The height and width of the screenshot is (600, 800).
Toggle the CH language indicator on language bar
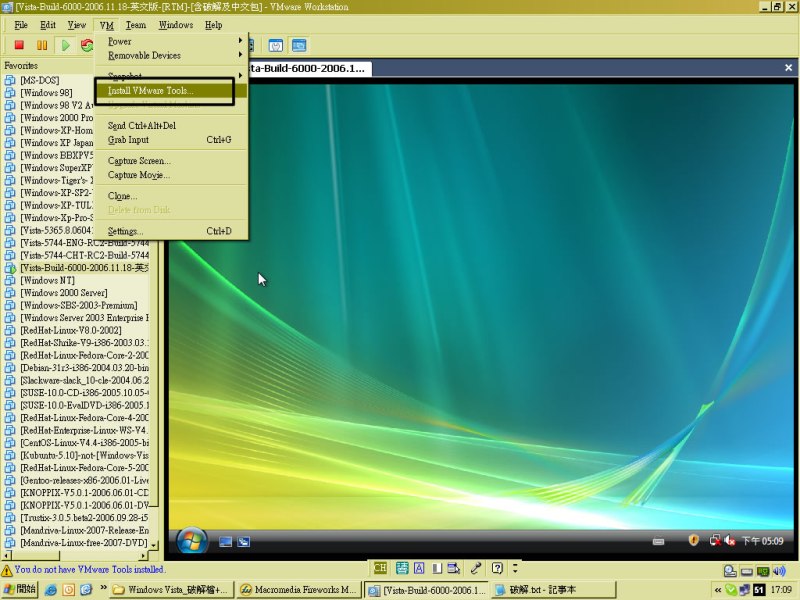point(380,568)
